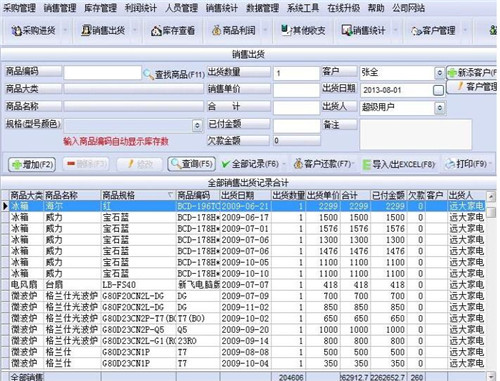Screen dimensions: 500x381
Task: Click the 已付金额 input field
Action: click(296, 126)
